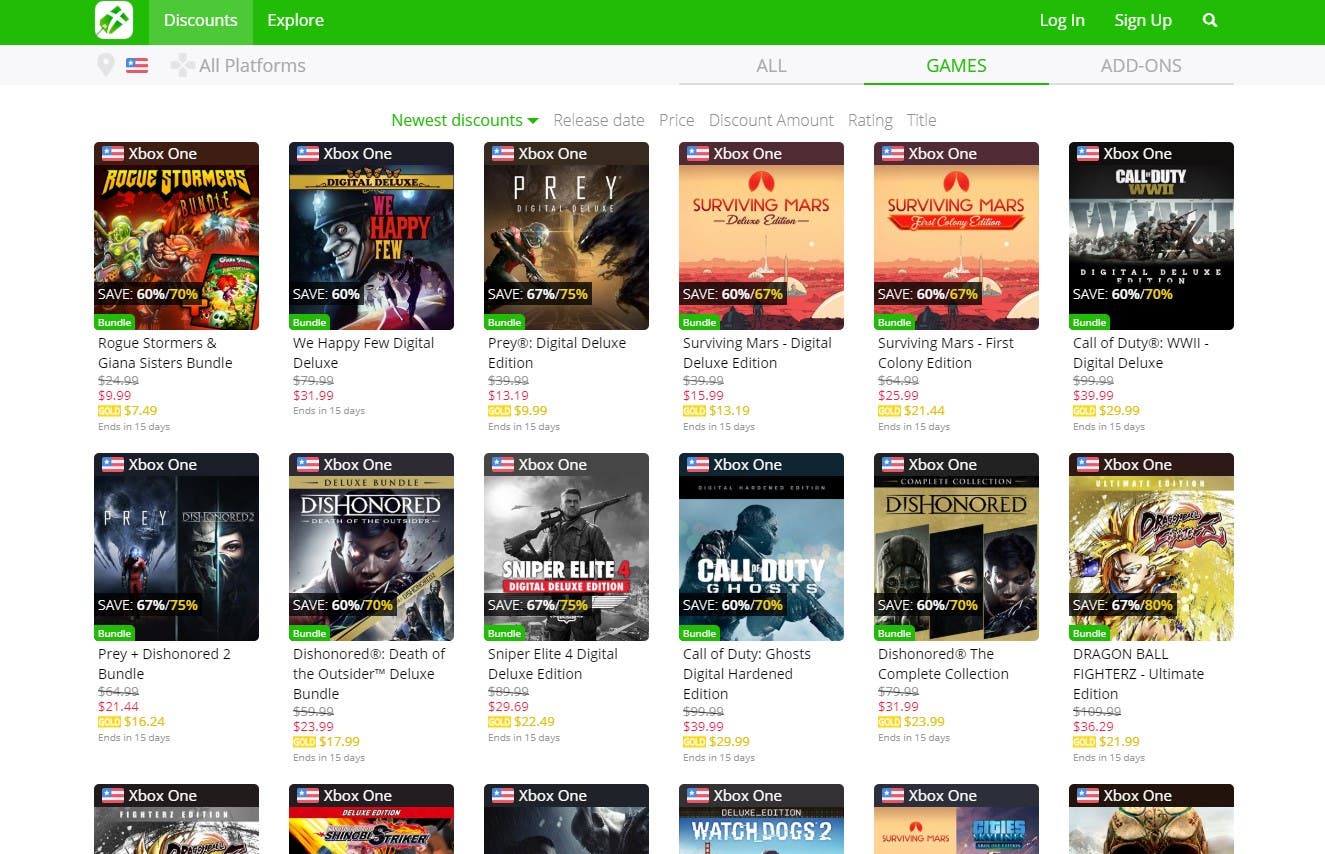Screen dimensions: 1325x854
Task: Click Bundle tag on We Happy Few card
Action: 309,322
